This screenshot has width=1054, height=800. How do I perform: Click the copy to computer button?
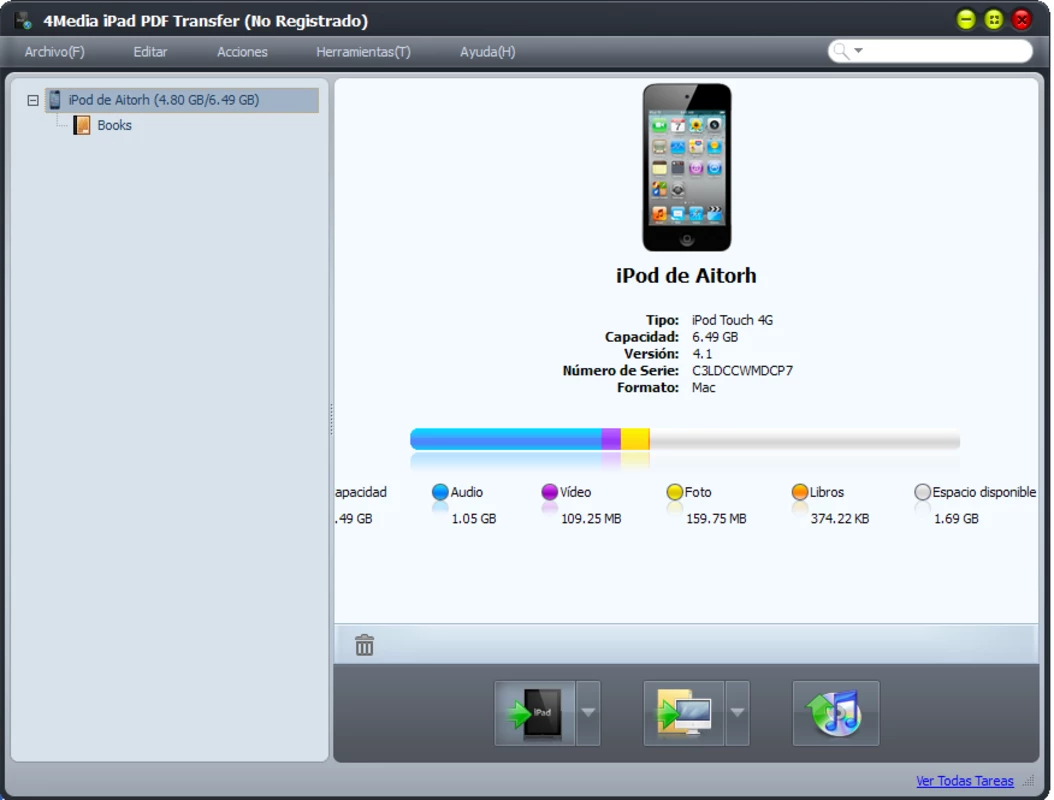[684, 713]
